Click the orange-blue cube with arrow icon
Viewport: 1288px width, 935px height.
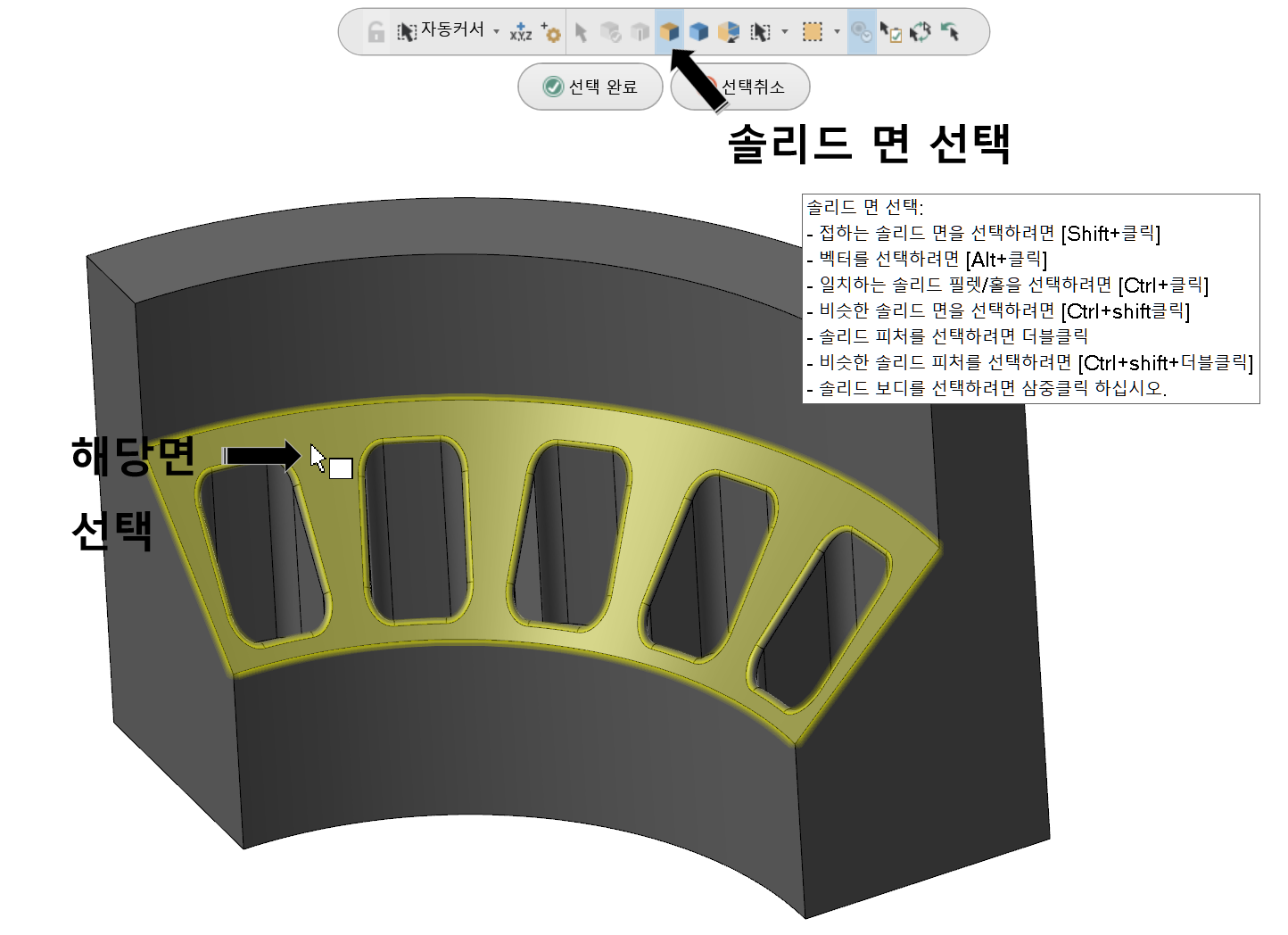729,32
